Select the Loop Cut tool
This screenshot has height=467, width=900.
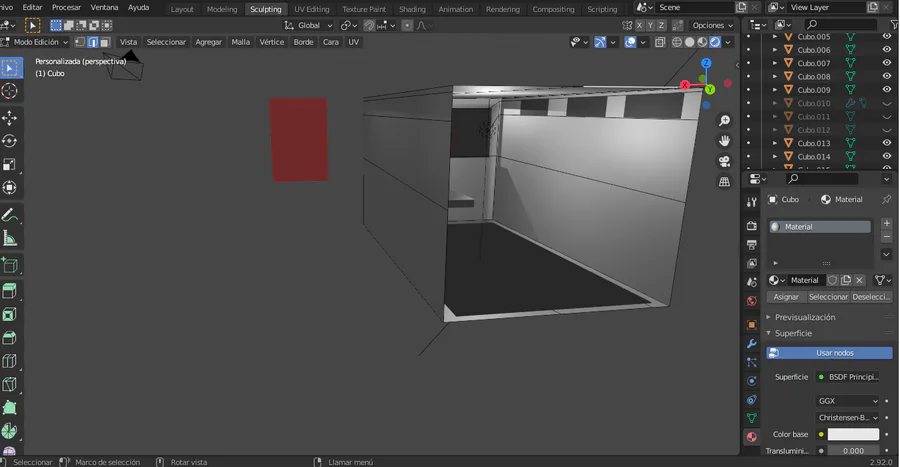tap(10, 361)
